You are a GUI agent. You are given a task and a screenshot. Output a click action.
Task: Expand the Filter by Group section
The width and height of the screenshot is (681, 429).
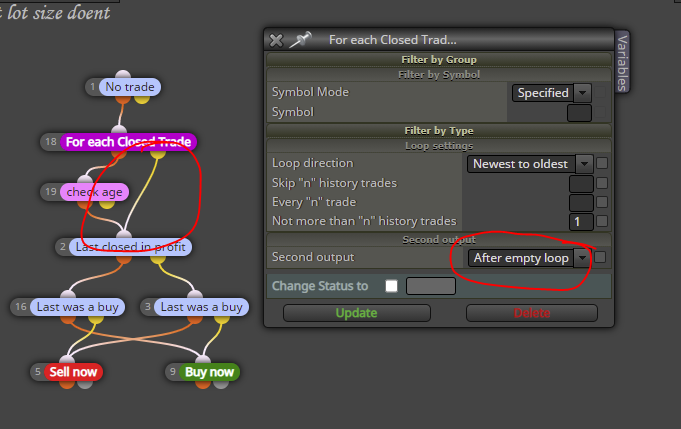(x=439, y=59)
